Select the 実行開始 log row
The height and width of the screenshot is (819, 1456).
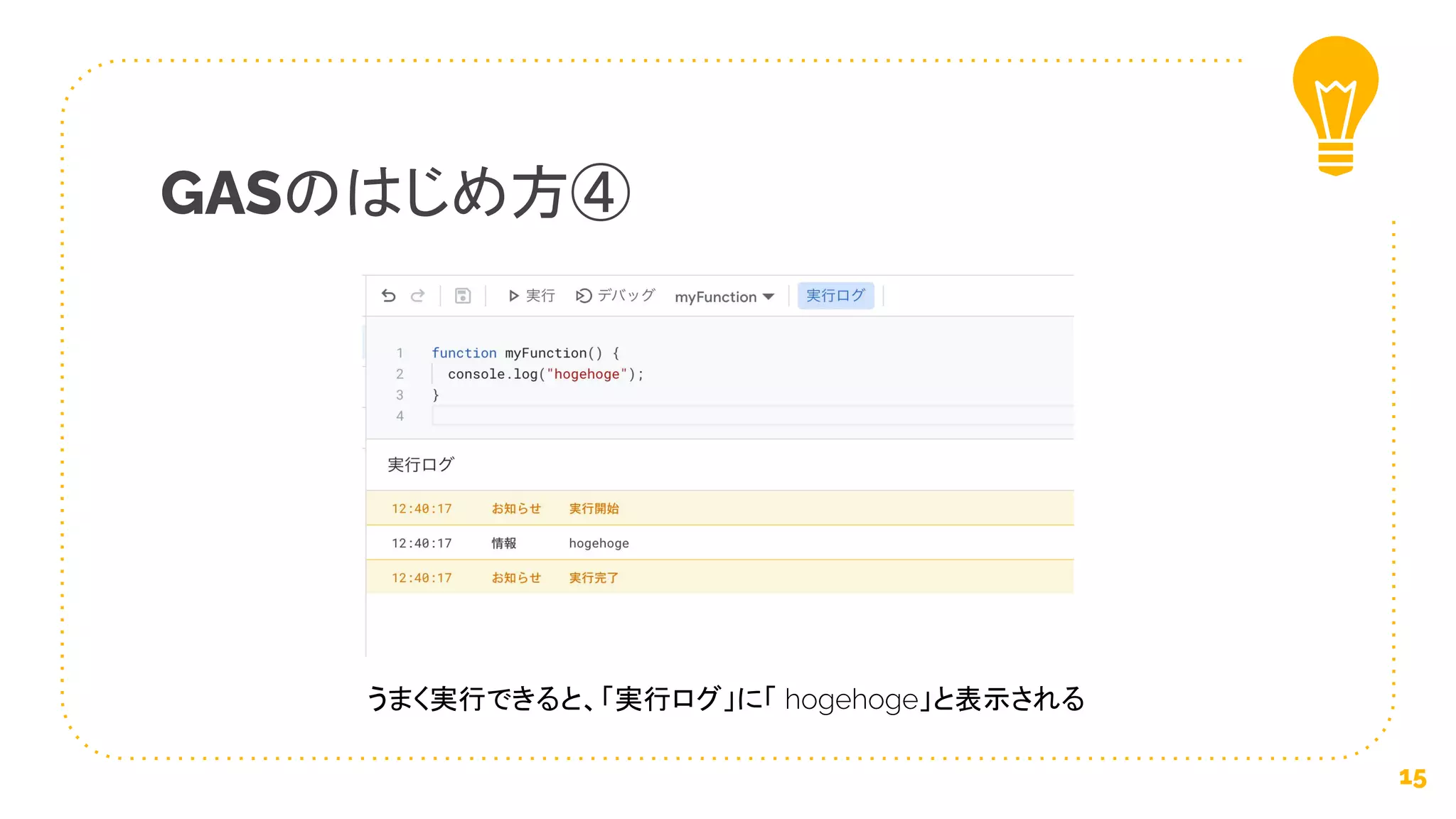tap(719, 508)
